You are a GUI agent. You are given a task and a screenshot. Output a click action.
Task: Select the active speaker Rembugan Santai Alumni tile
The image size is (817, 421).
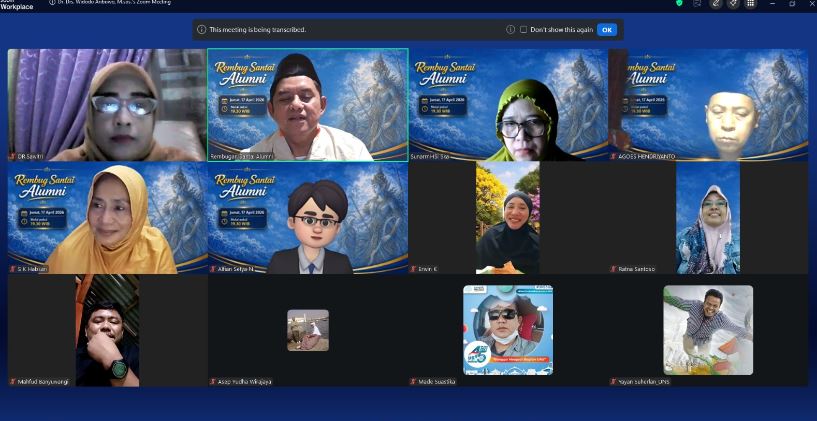click(x=307, y=105)
